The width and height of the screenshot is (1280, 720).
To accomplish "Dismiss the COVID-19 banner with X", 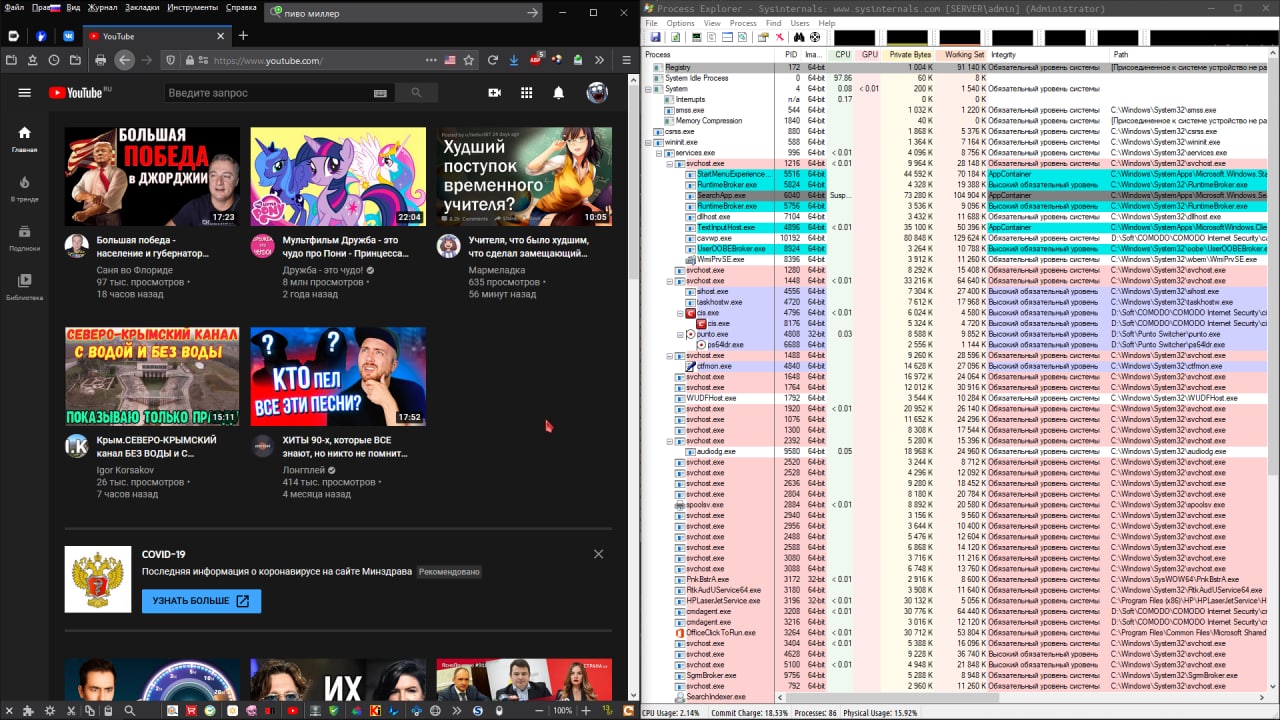I will 598,554.
